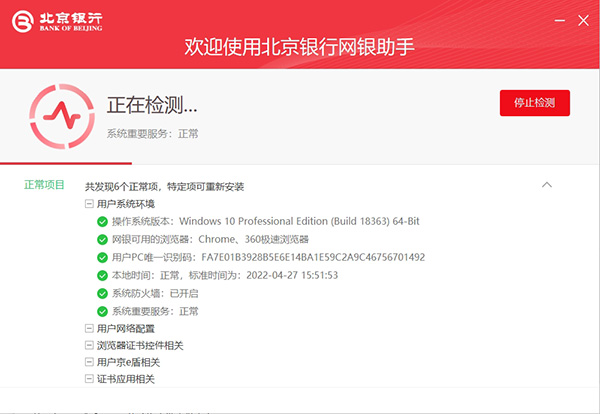Screen dimensions: 600x414
Task: Click the 浏览器证书控件相关 tree label
Action: click(140, 346)
